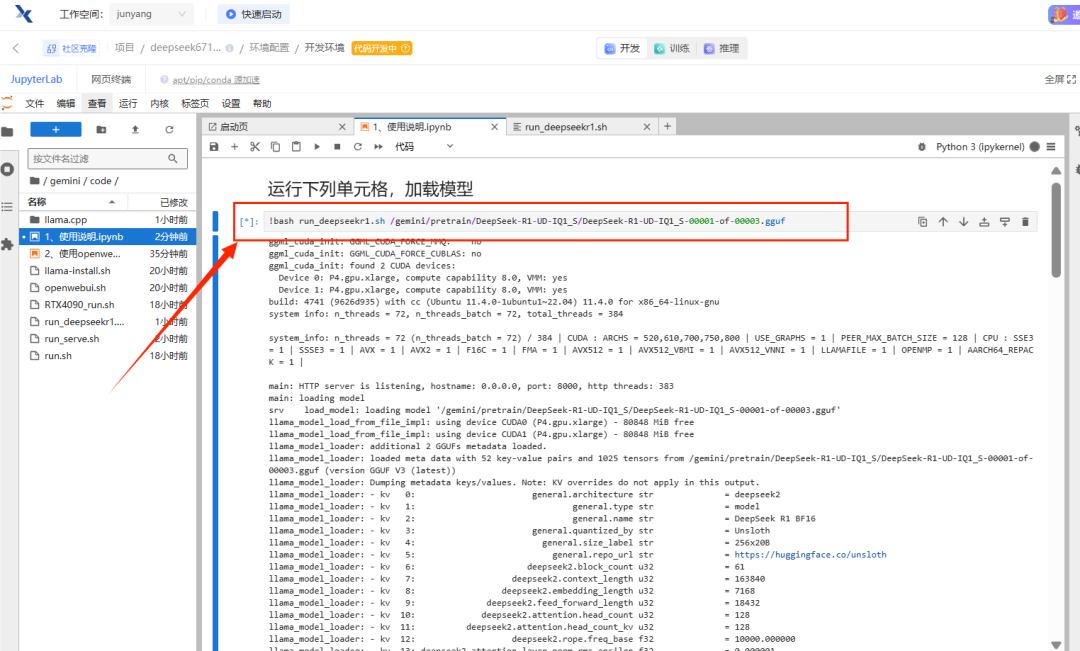Open the apt/pip/conda 源加速 link

(x=216, y=80)
